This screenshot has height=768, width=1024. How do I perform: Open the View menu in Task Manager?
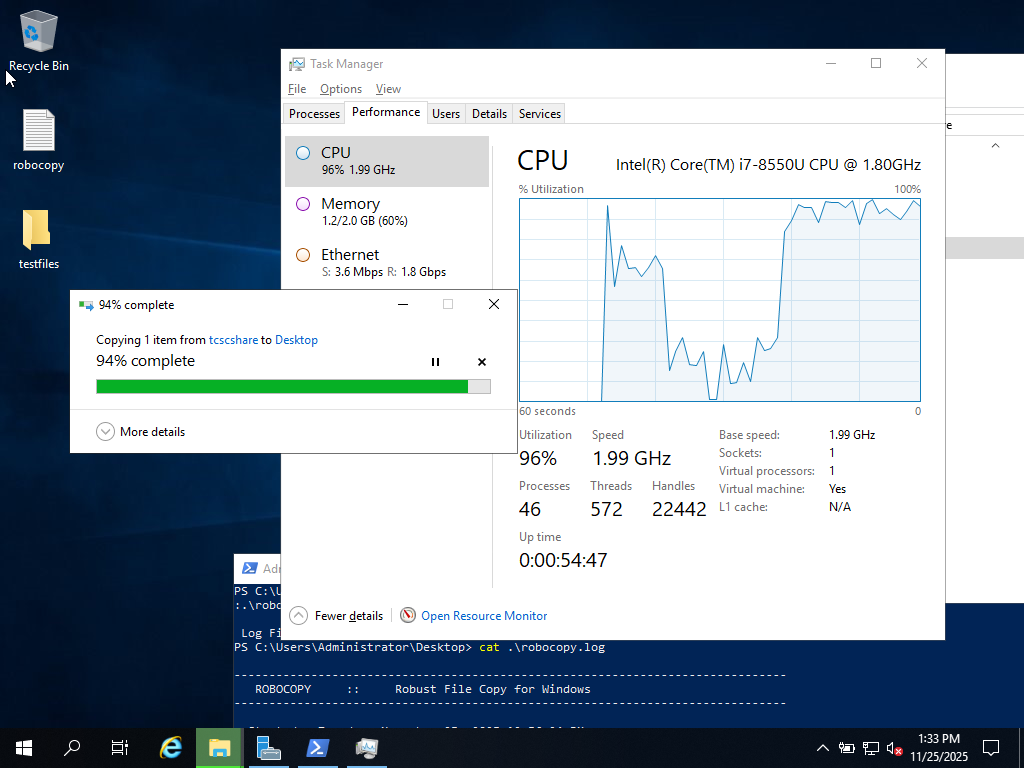click(388, 89)
